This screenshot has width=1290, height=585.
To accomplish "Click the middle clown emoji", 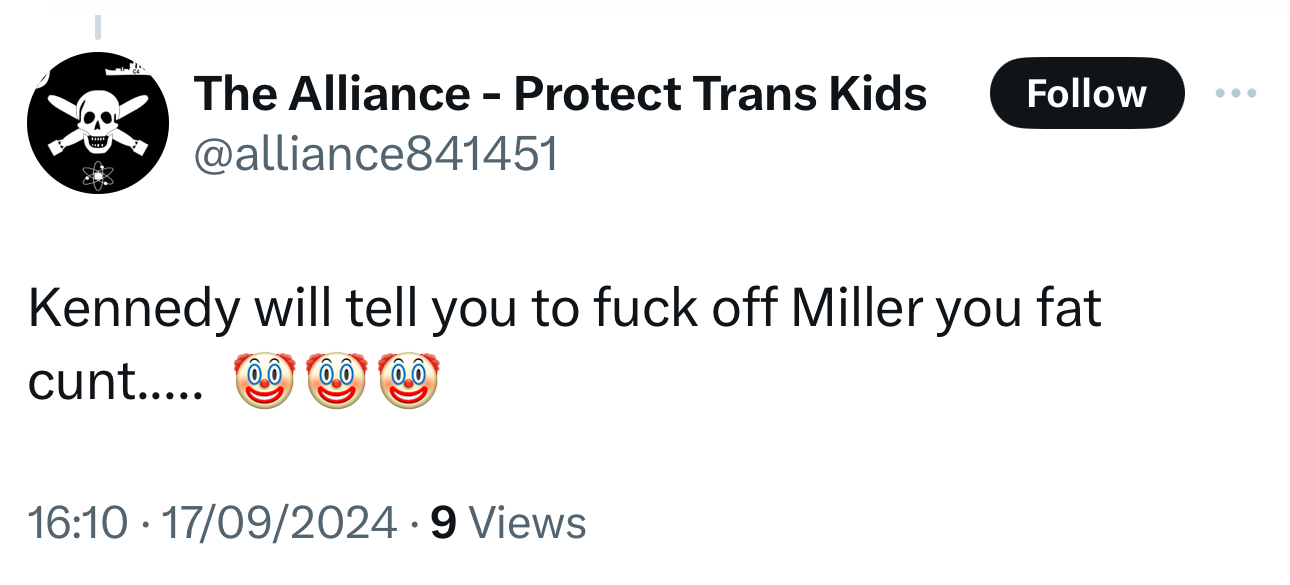I will click(337, 382).
